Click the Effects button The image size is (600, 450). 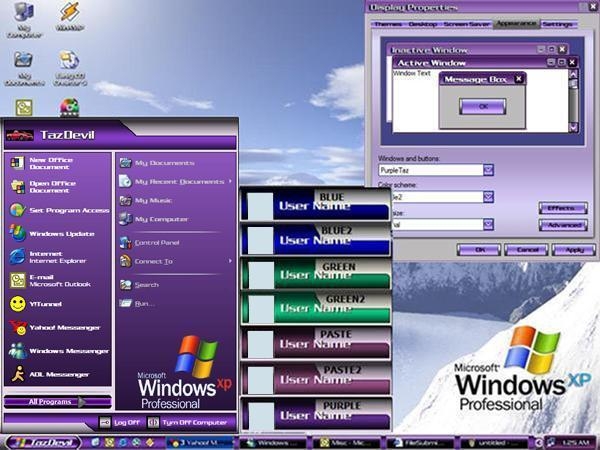click(x=563, y=208)
